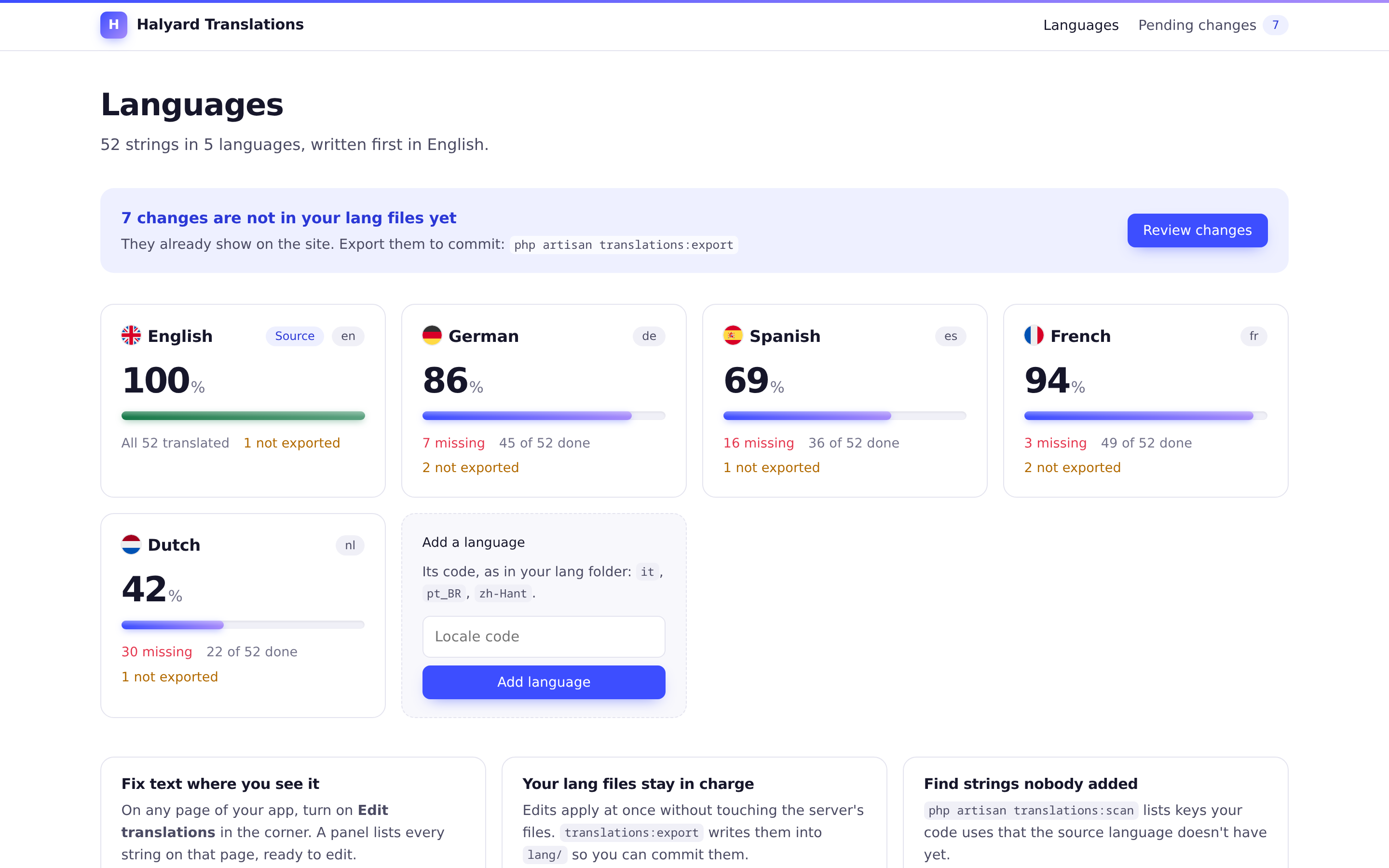1389x868 pixels.
Task: Click the Add language button
Action: pyautogui.click(x=544, y=682)
